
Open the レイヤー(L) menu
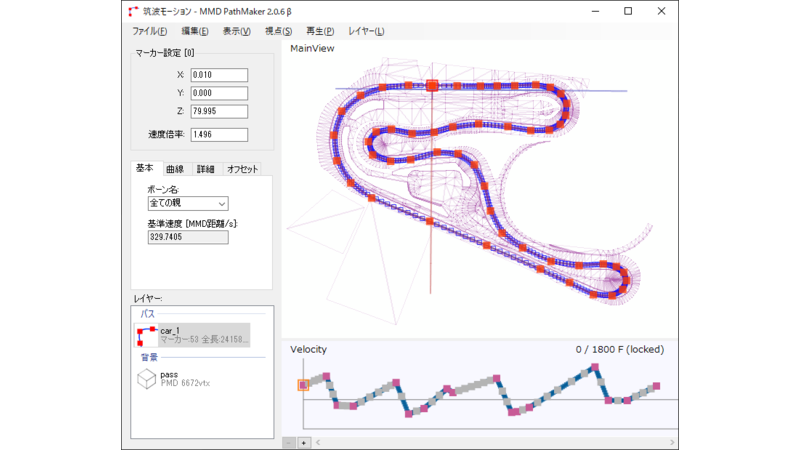(x=366, y=31)
